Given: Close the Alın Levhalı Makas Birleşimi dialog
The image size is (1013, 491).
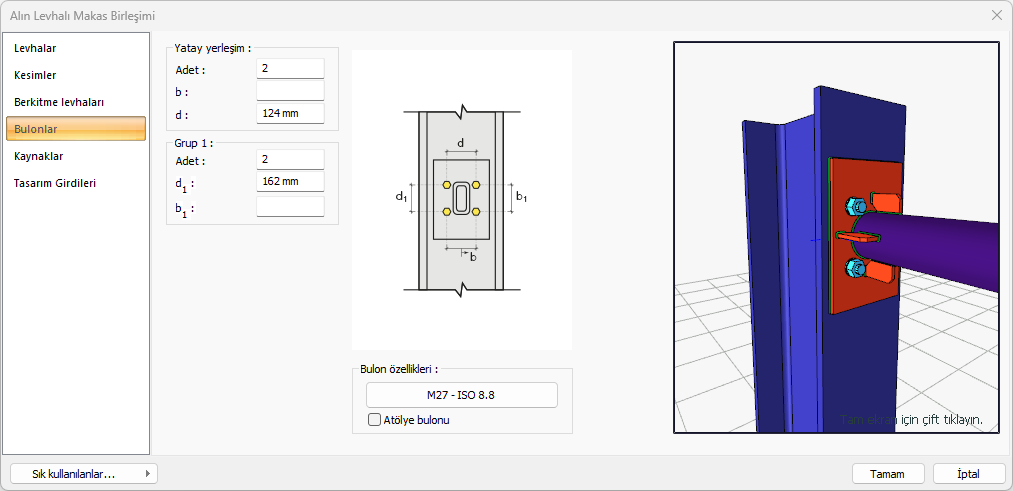Looking at the screenshot, I should (x=996, y=15).
